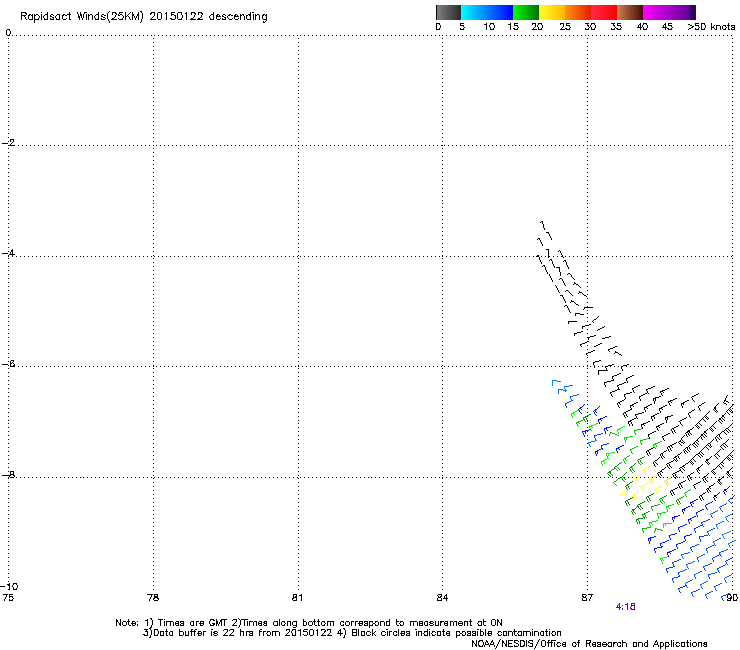The image size is (740, 650).
Task: Click the latitude label '-2'
Action: click(x=8, y=143)
